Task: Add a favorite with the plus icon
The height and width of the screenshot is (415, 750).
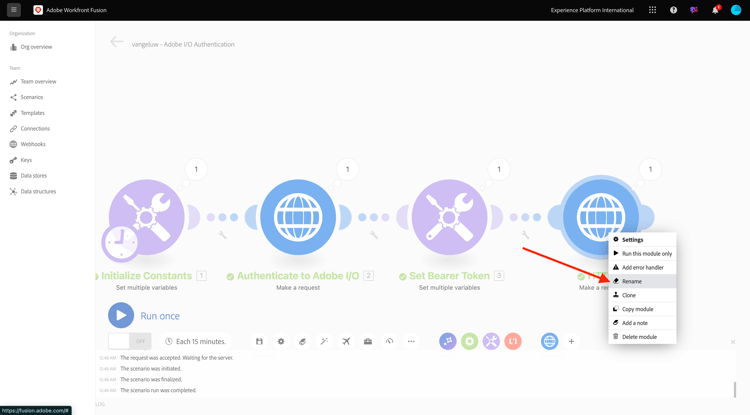Action: pyautogui.click(x=571, y=341)
